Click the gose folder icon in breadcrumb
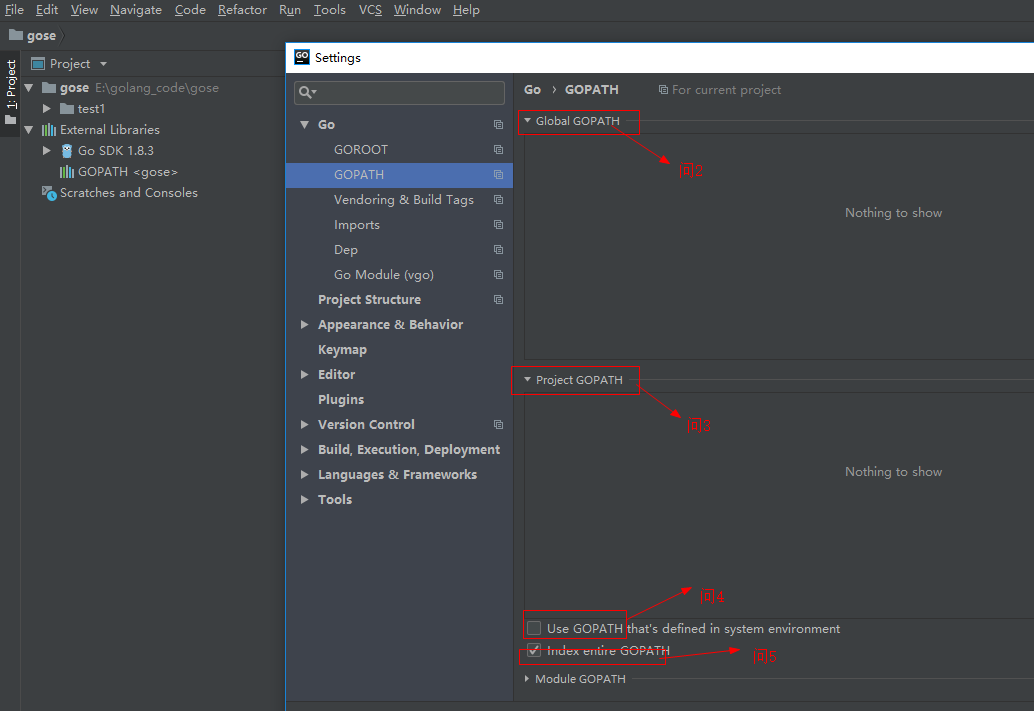The image size is (1034, 711). [x=16, y=35]
